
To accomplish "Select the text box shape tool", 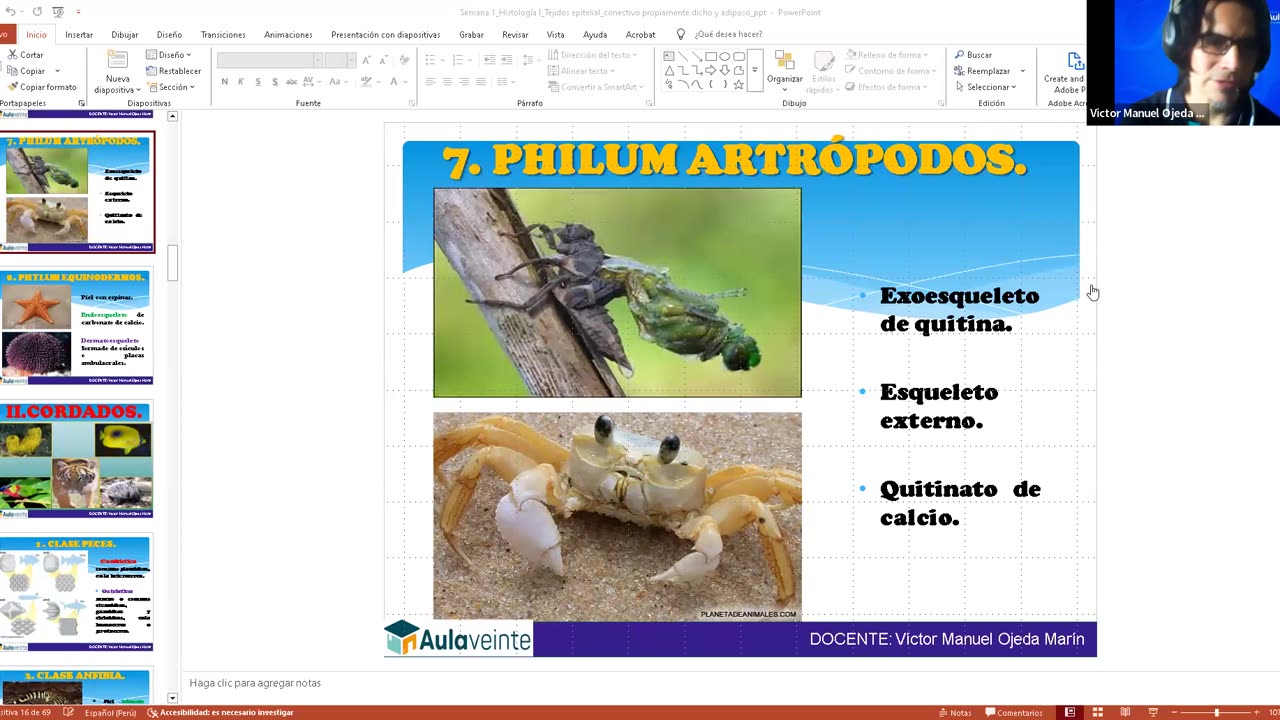I will (x=669, y=57).
